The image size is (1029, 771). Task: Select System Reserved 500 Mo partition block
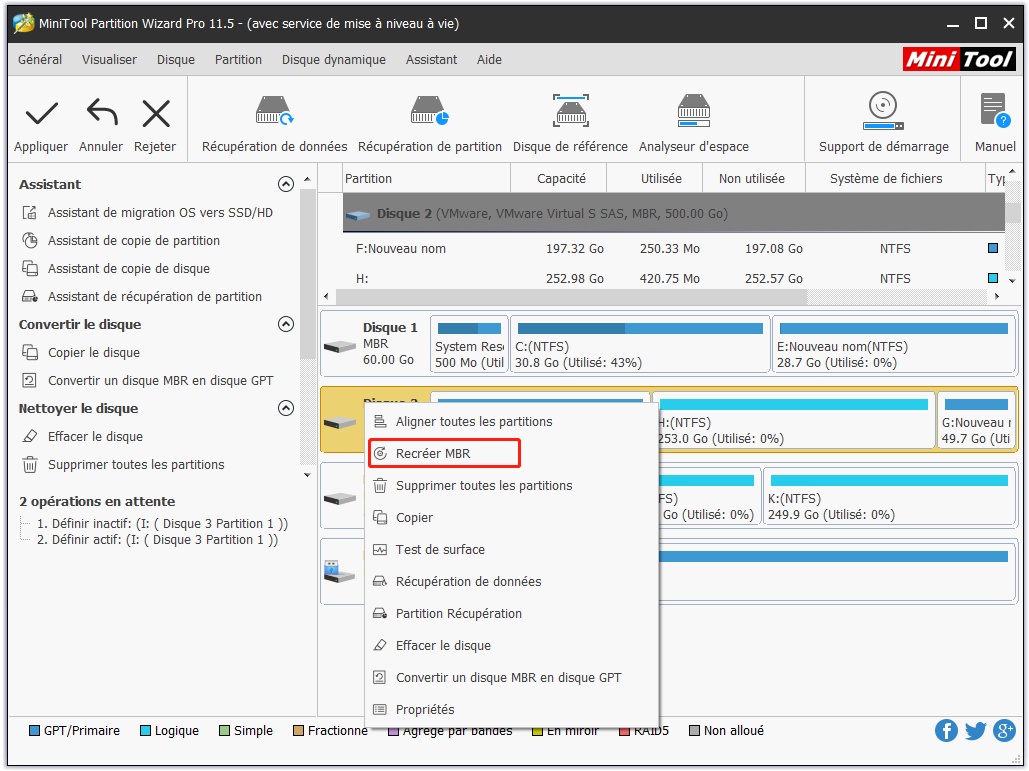tap(469, 344)
